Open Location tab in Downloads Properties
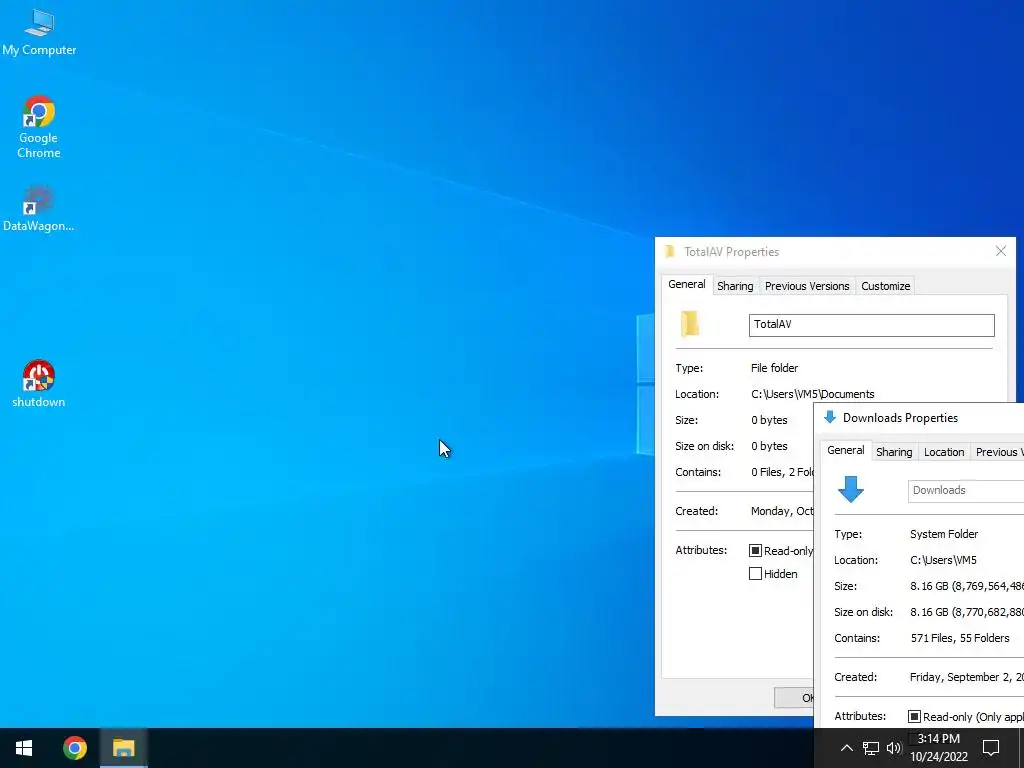The width and height of the screenshot is (1024, 768). (944, 452)
